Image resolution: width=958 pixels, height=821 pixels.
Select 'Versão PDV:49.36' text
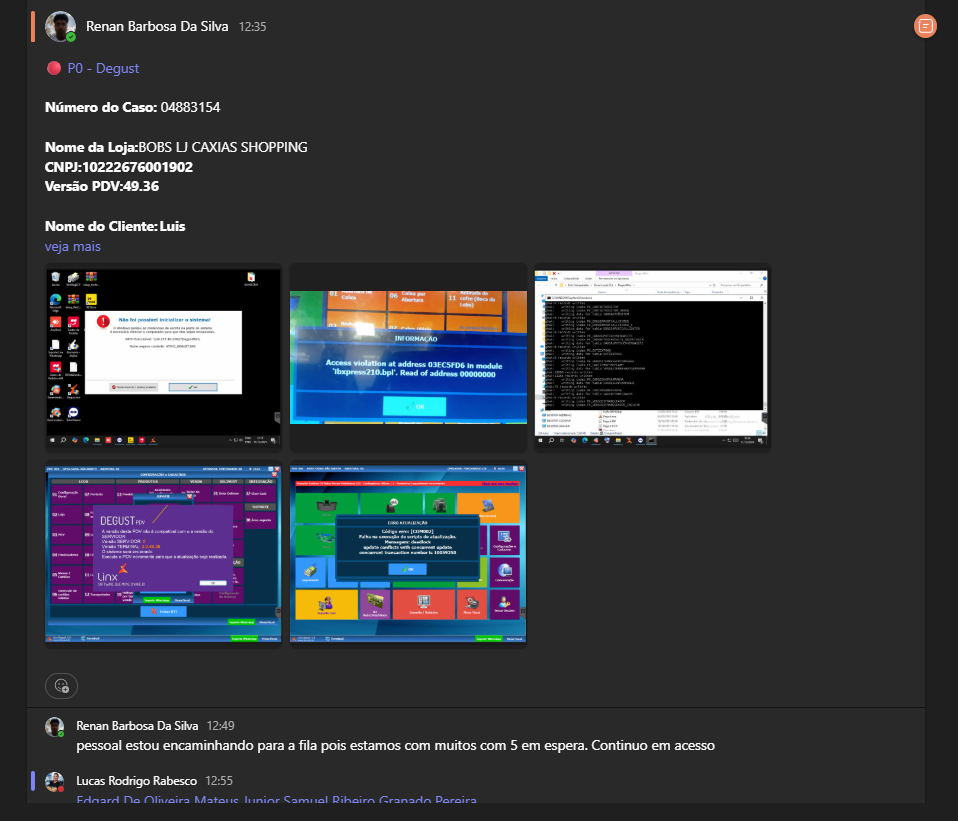coord(101,186)
